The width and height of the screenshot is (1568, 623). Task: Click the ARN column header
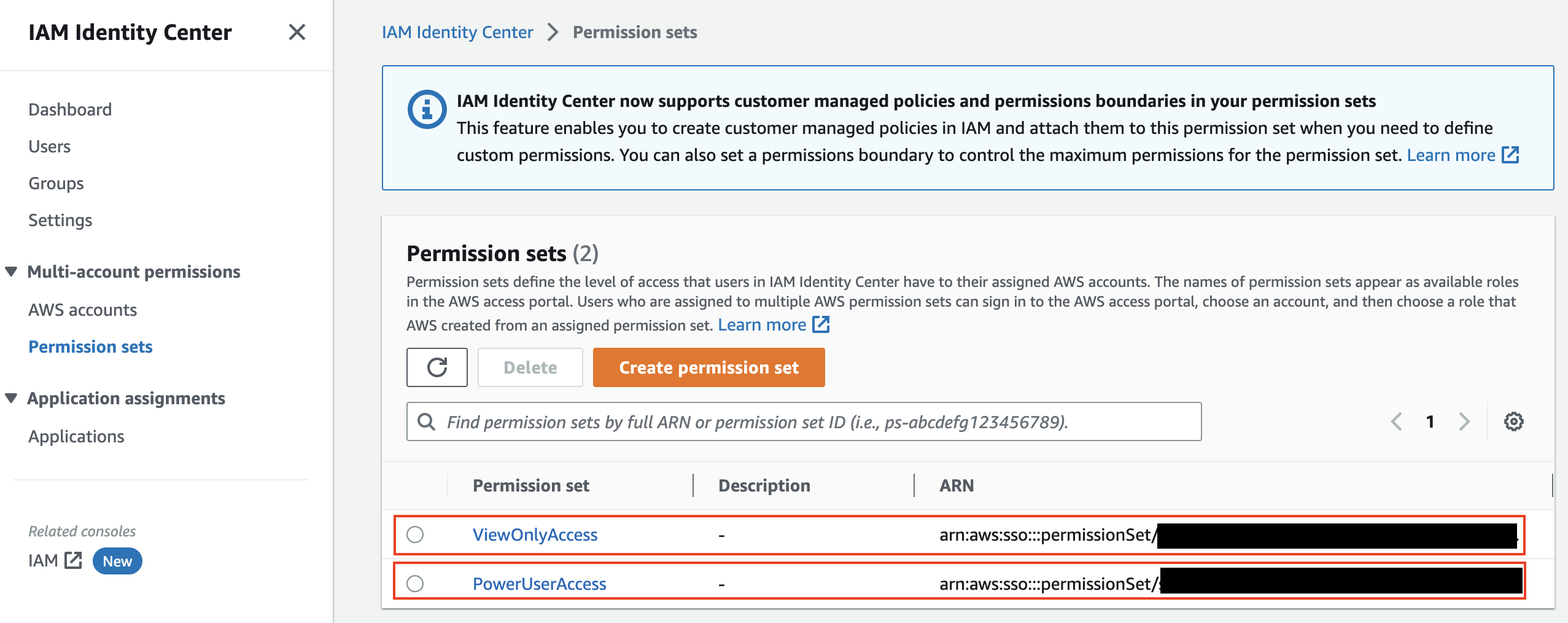click(x=957, y=485)
